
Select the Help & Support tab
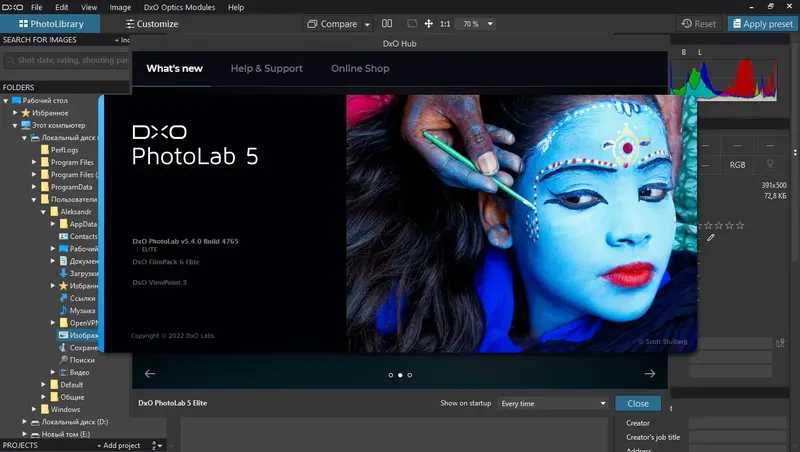[266, 68]
